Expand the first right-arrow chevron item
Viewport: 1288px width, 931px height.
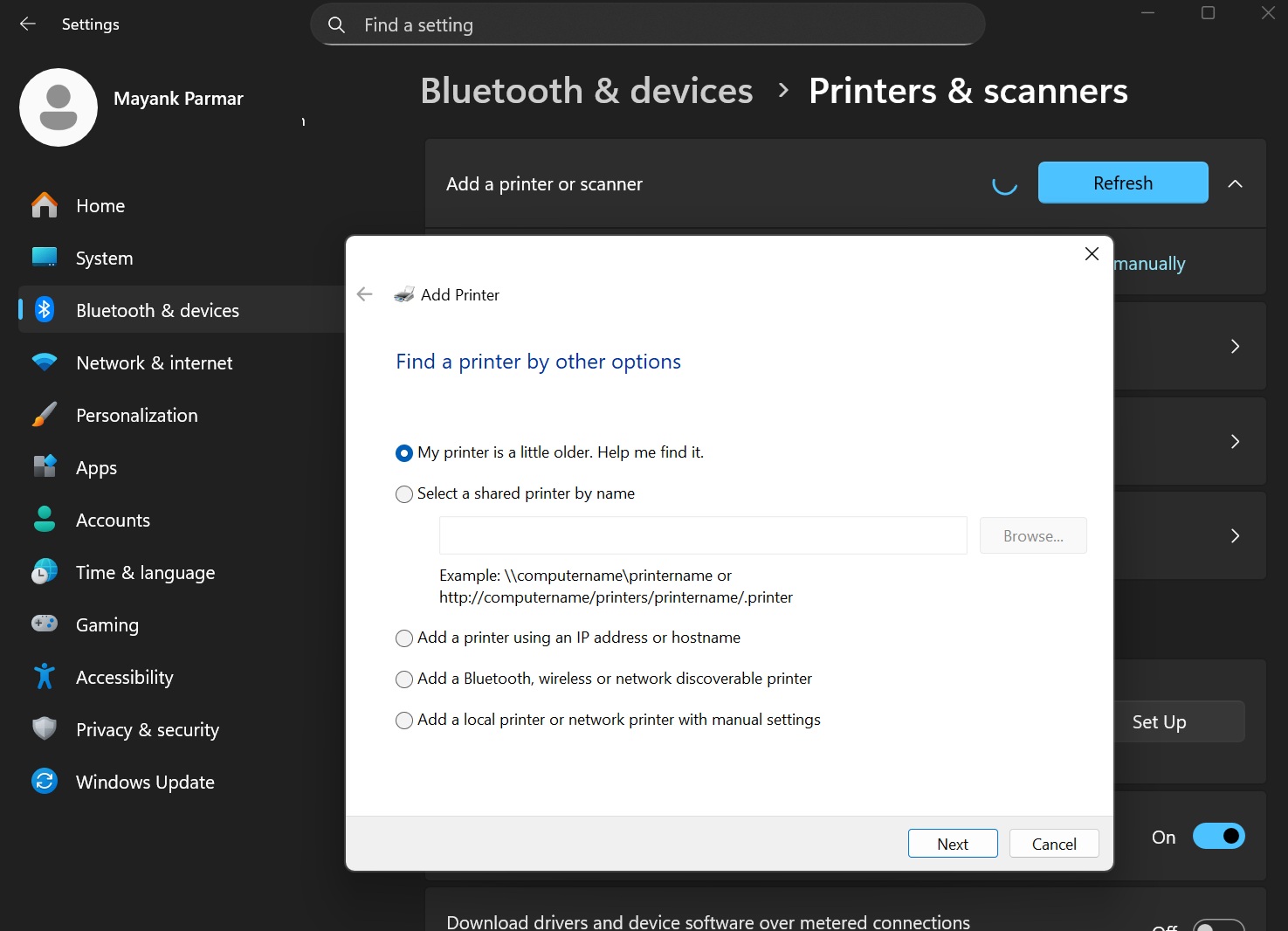pos(1235,347)
